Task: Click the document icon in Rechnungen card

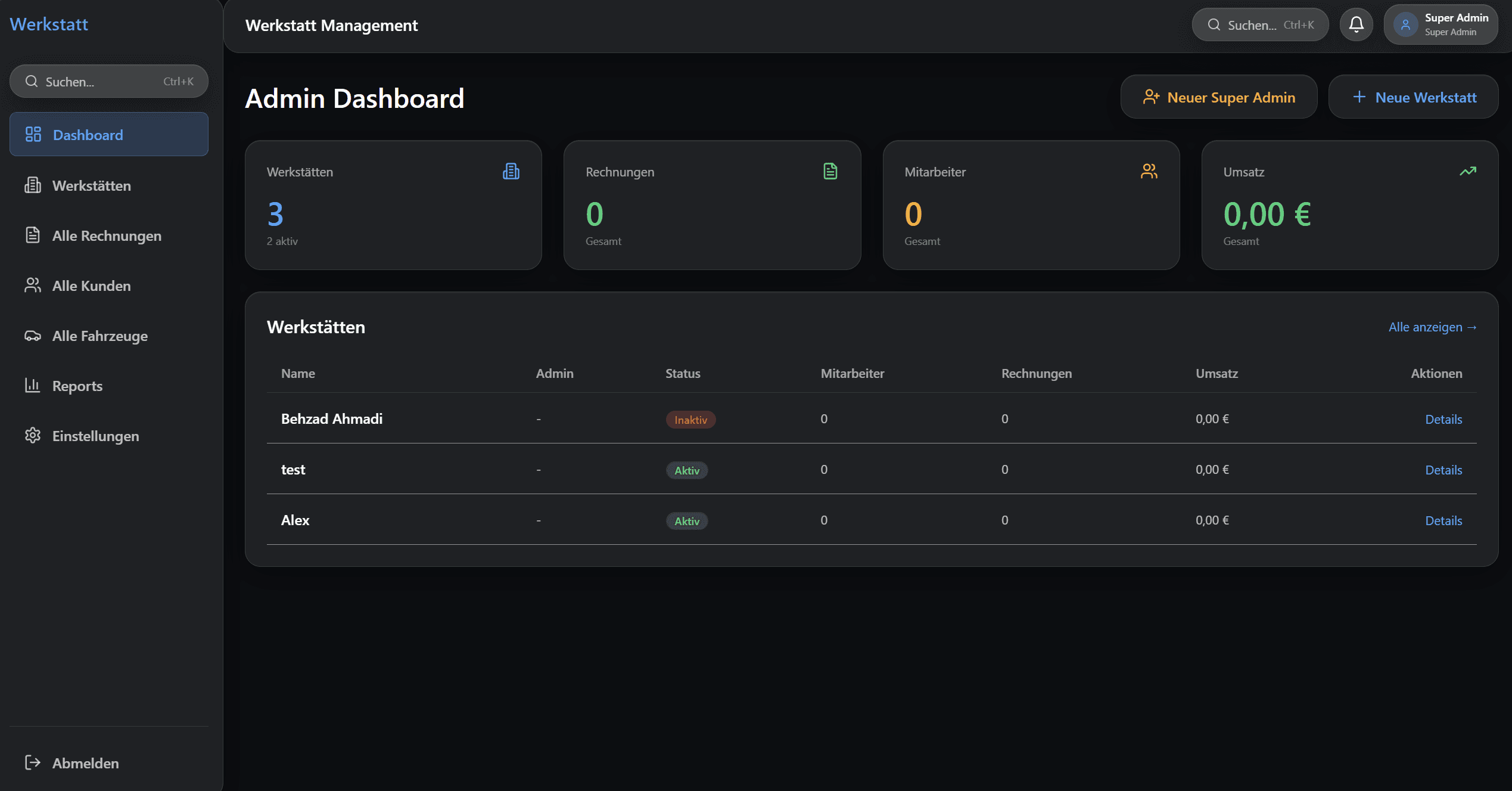Action: click(830, 172)
